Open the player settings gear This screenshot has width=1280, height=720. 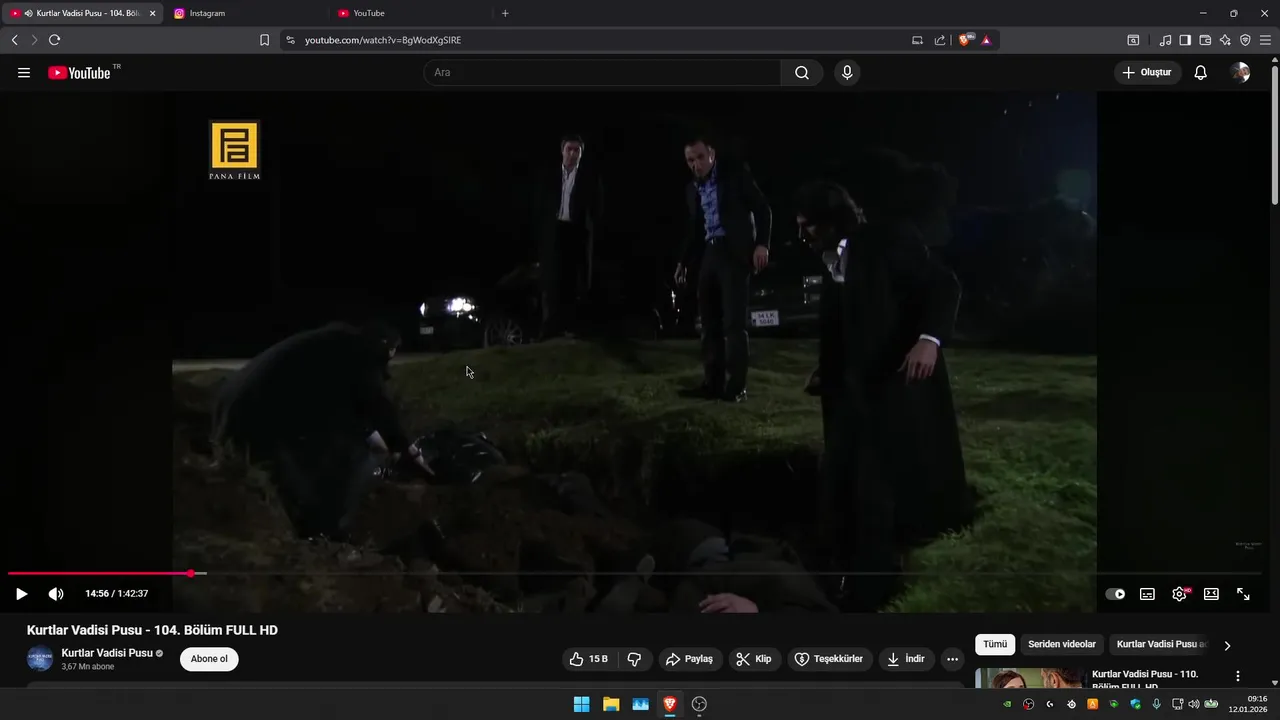tap(1180, 594)
